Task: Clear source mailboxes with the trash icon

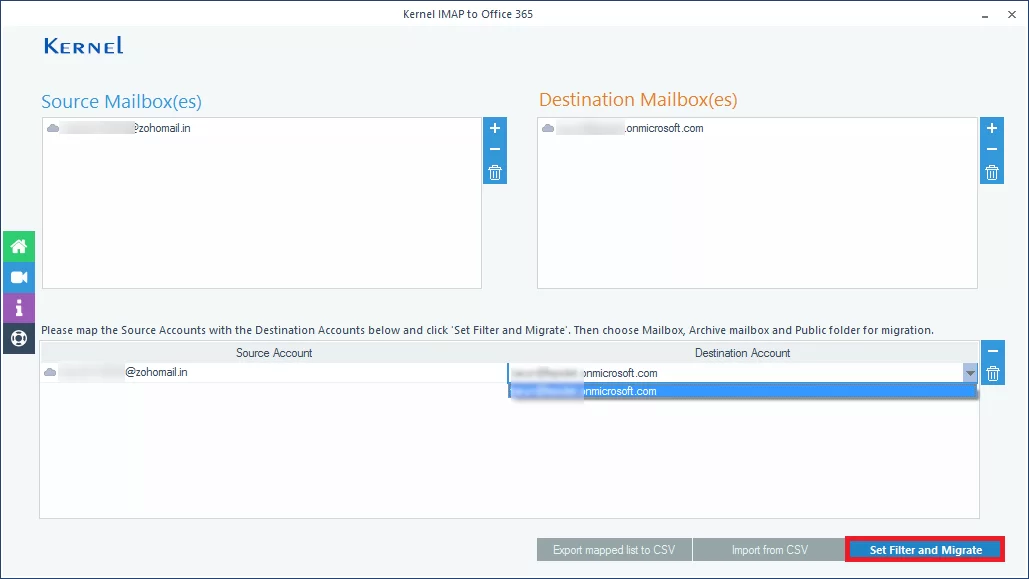Action: (493, 171)
